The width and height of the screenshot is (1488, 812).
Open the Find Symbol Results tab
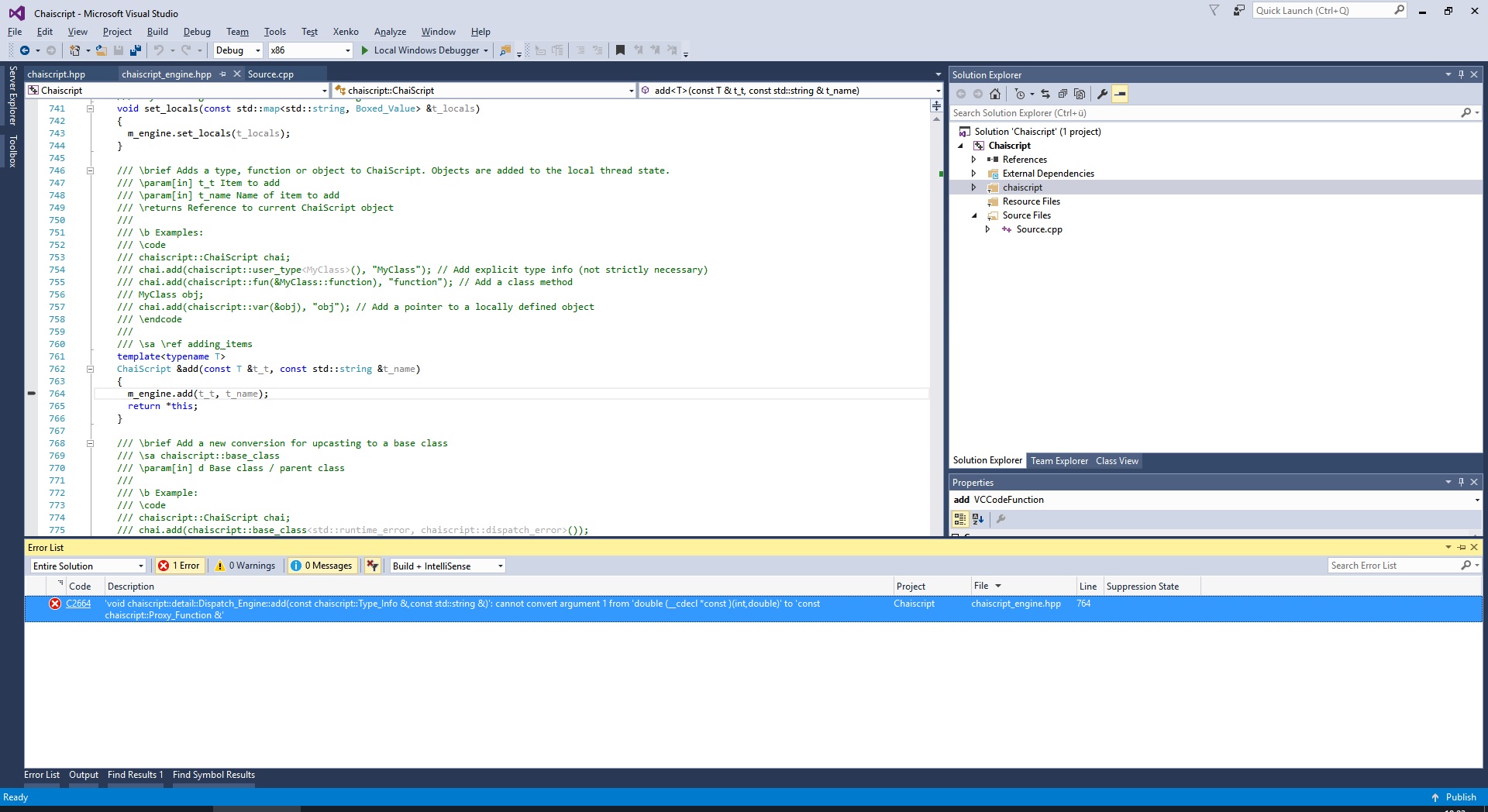[x=214, y=775]
